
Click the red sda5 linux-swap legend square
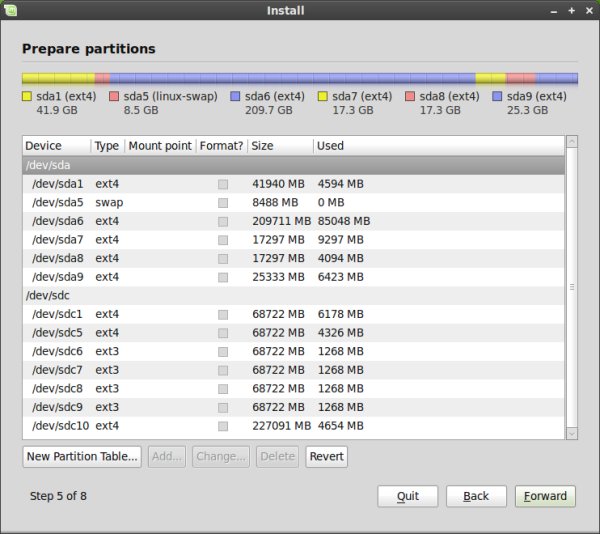[x=114, y=97]
